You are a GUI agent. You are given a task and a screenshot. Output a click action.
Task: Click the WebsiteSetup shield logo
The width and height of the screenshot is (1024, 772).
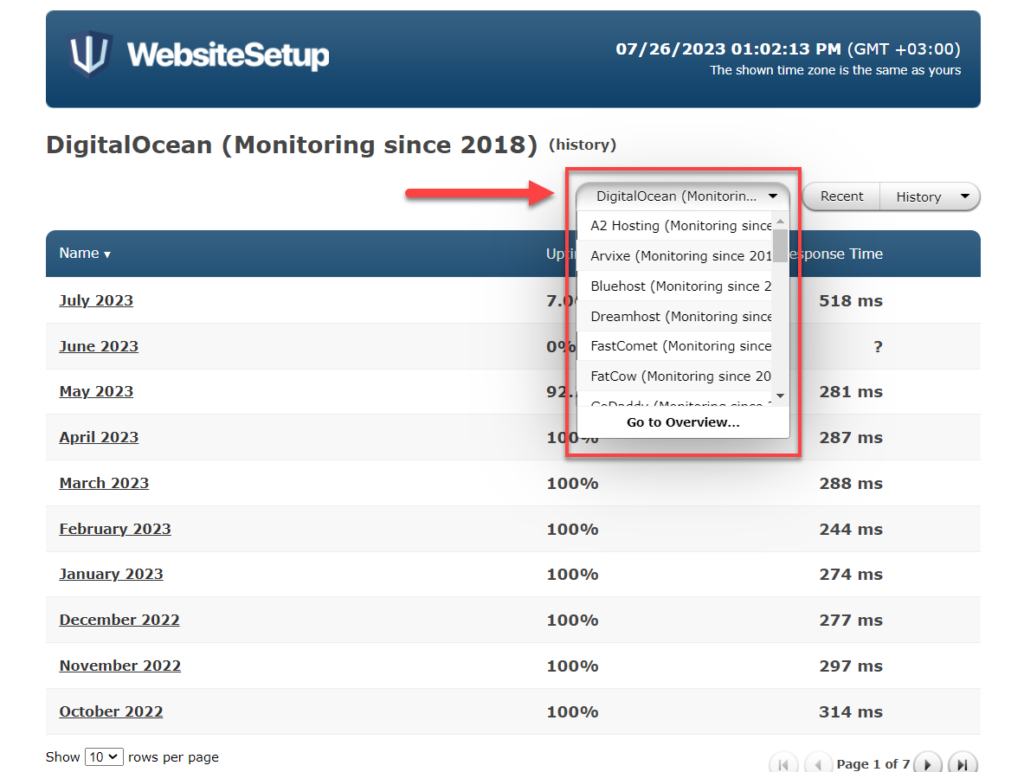(90, 54)
